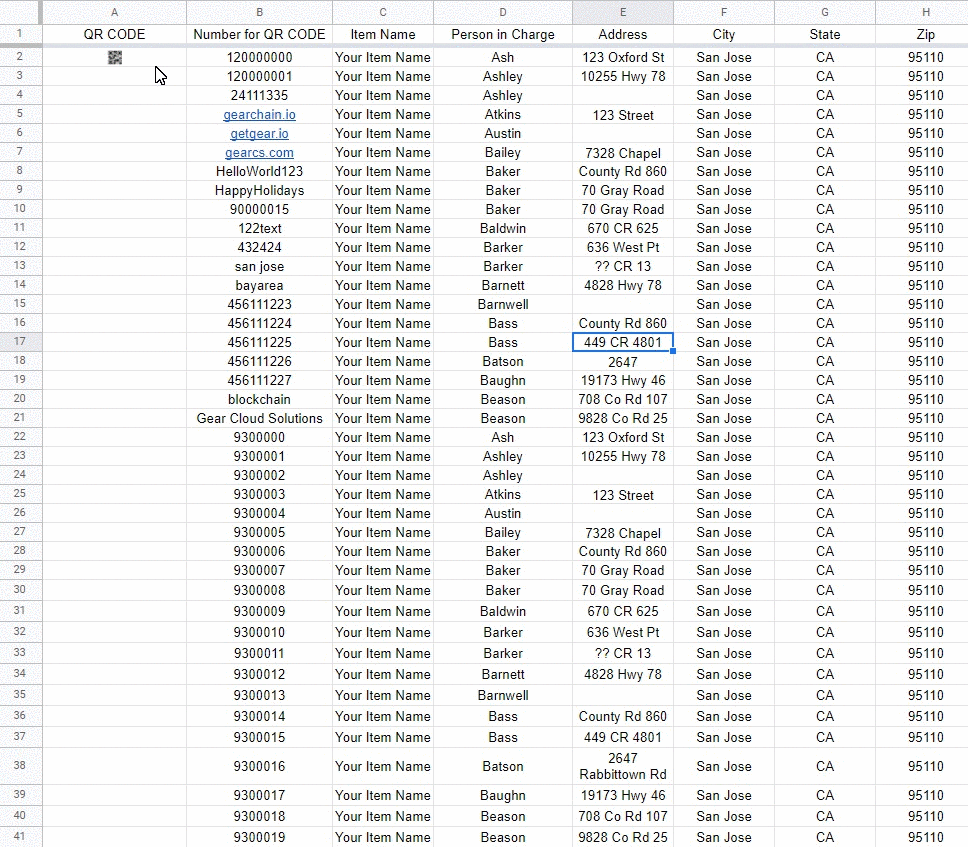
Task: Select address cell '708 Co Rd 107' in row 20
Action: (623, 399)
